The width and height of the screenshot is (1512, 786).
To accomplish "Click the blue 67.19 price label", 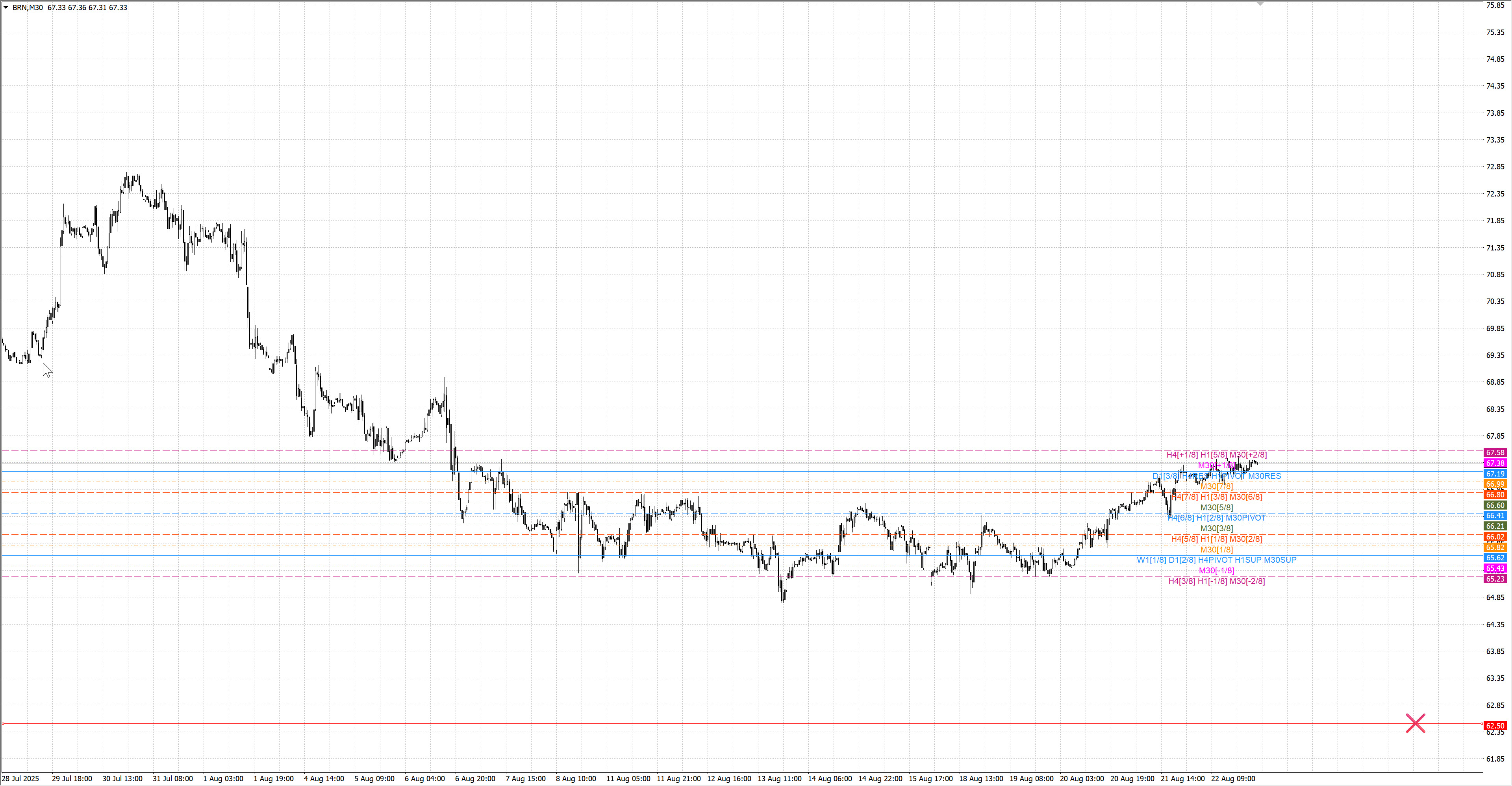I will pos(1495,474).
